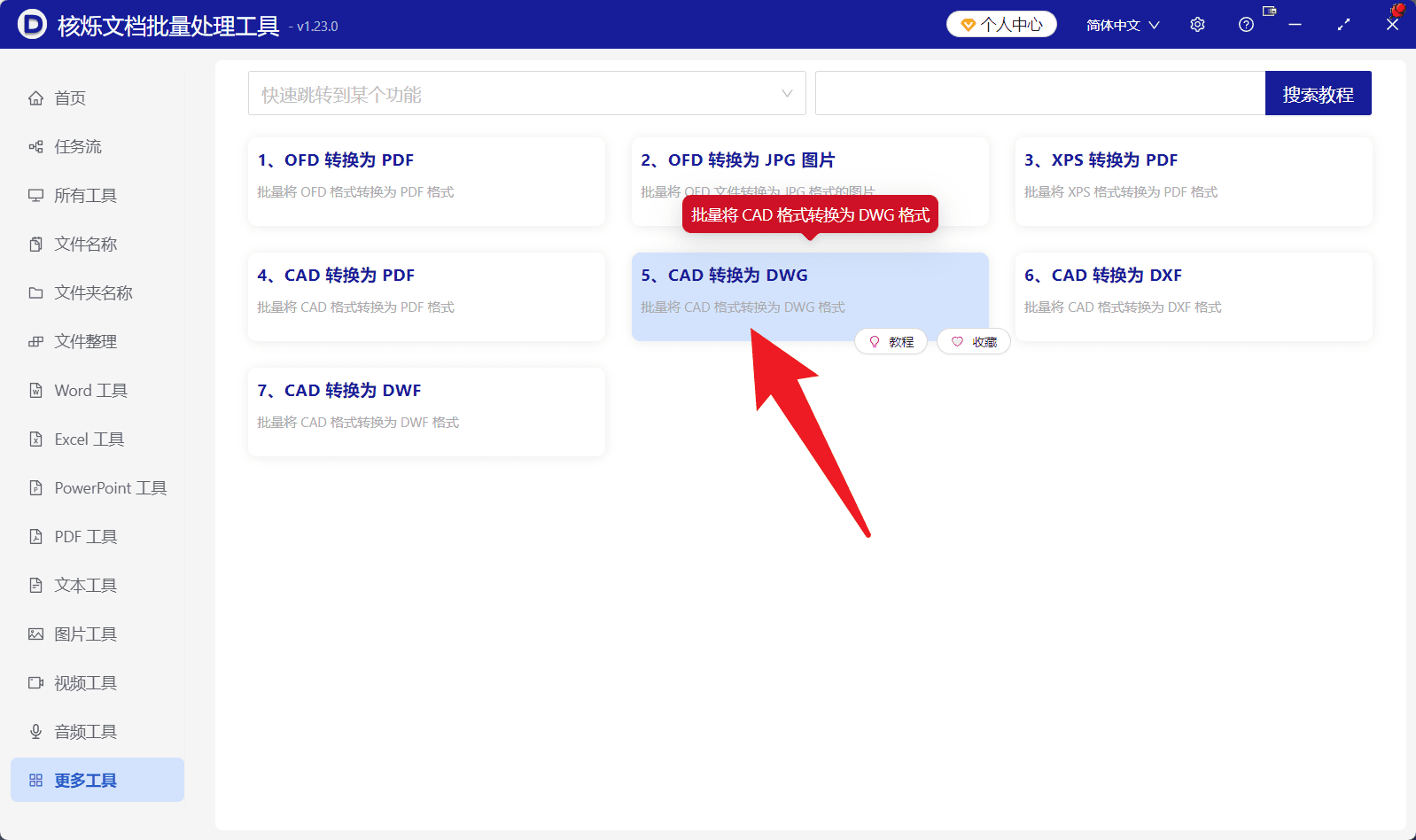1416x840 pixels.
Task: Click description 批量将 XPS 格式转换为 PDF 格式
Action: pyautogui.click(x=1121, y=192)
